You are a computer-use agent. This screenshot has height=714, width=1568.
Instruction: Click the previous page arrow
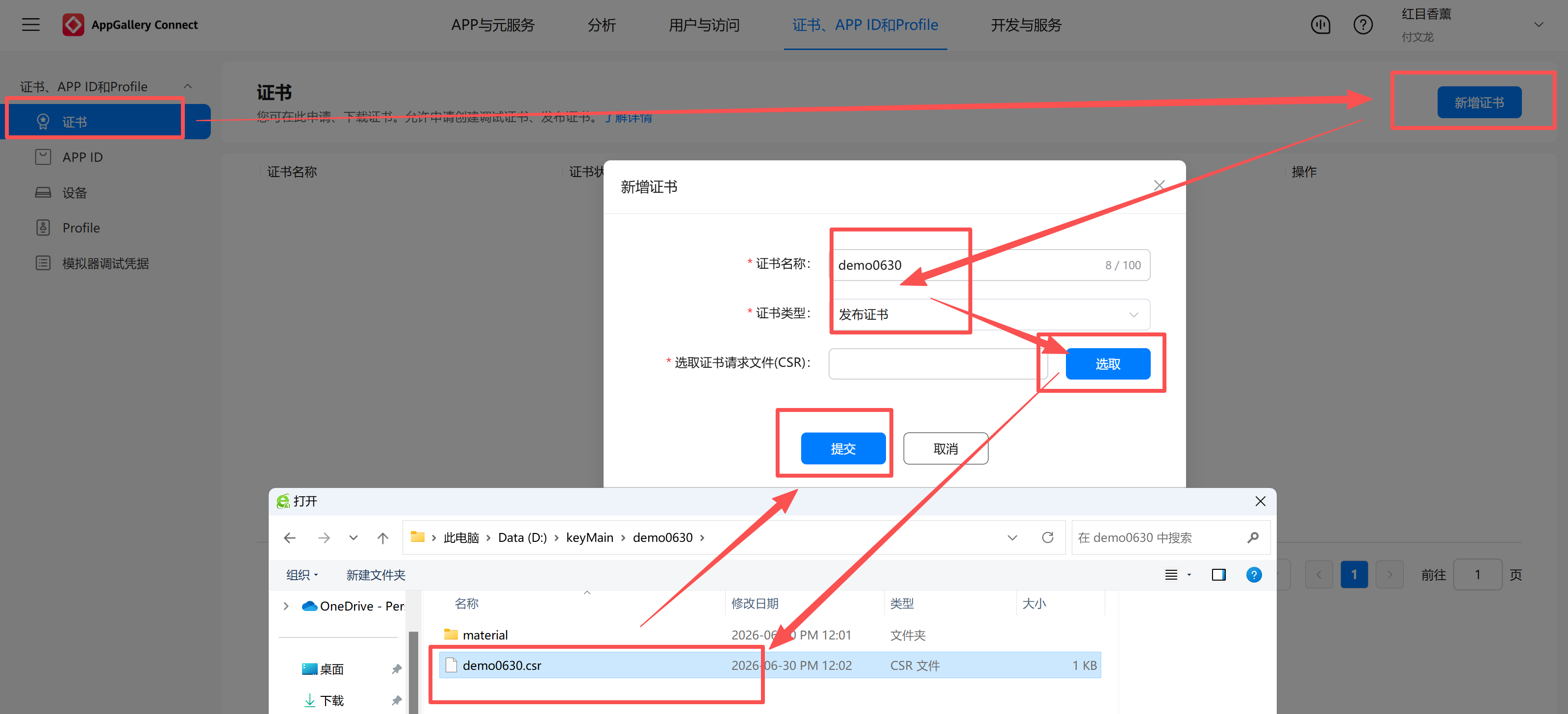tap(1318, 574)
